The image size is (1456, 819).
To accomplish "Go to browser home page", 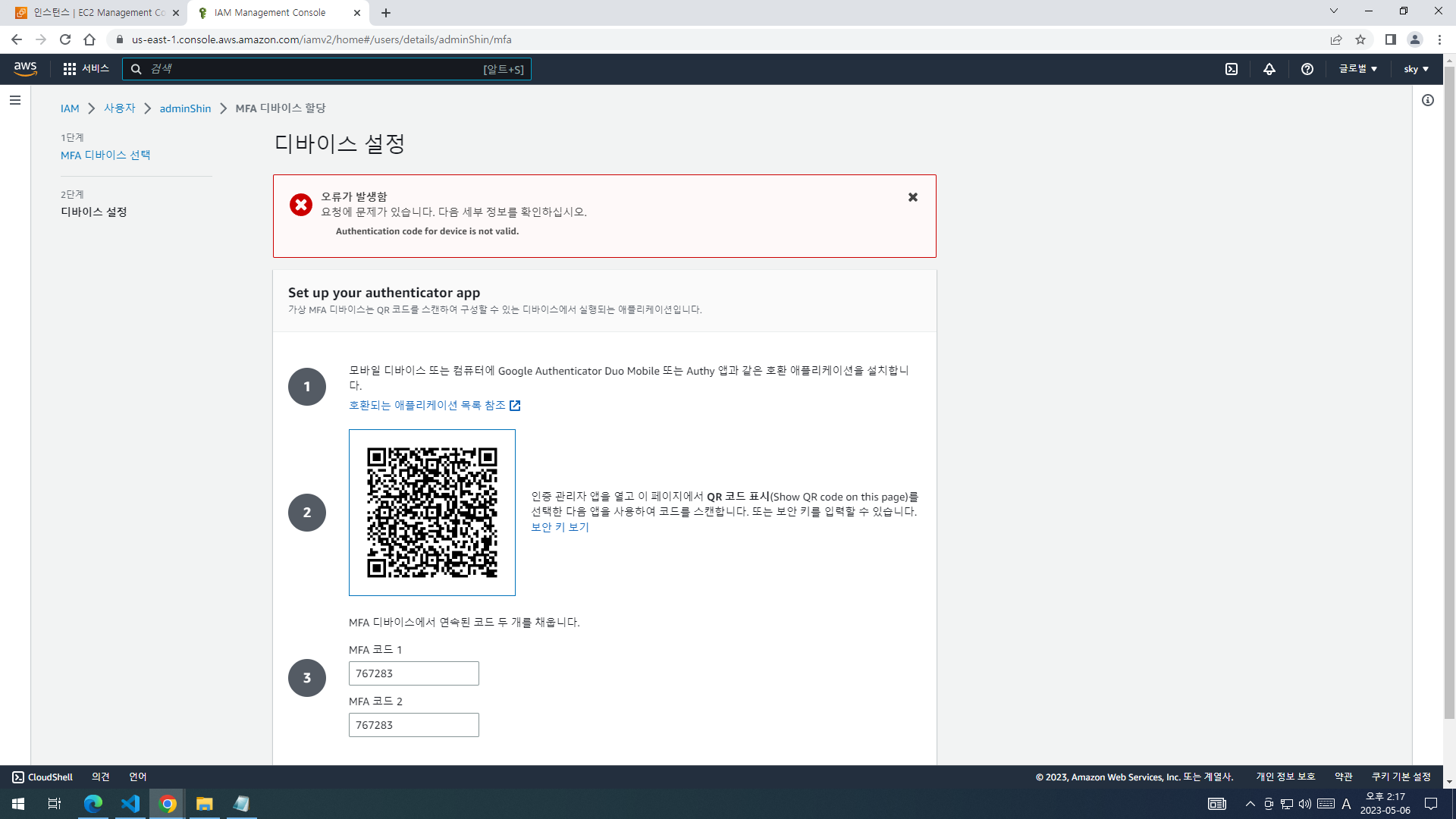I will coord(89,39).
